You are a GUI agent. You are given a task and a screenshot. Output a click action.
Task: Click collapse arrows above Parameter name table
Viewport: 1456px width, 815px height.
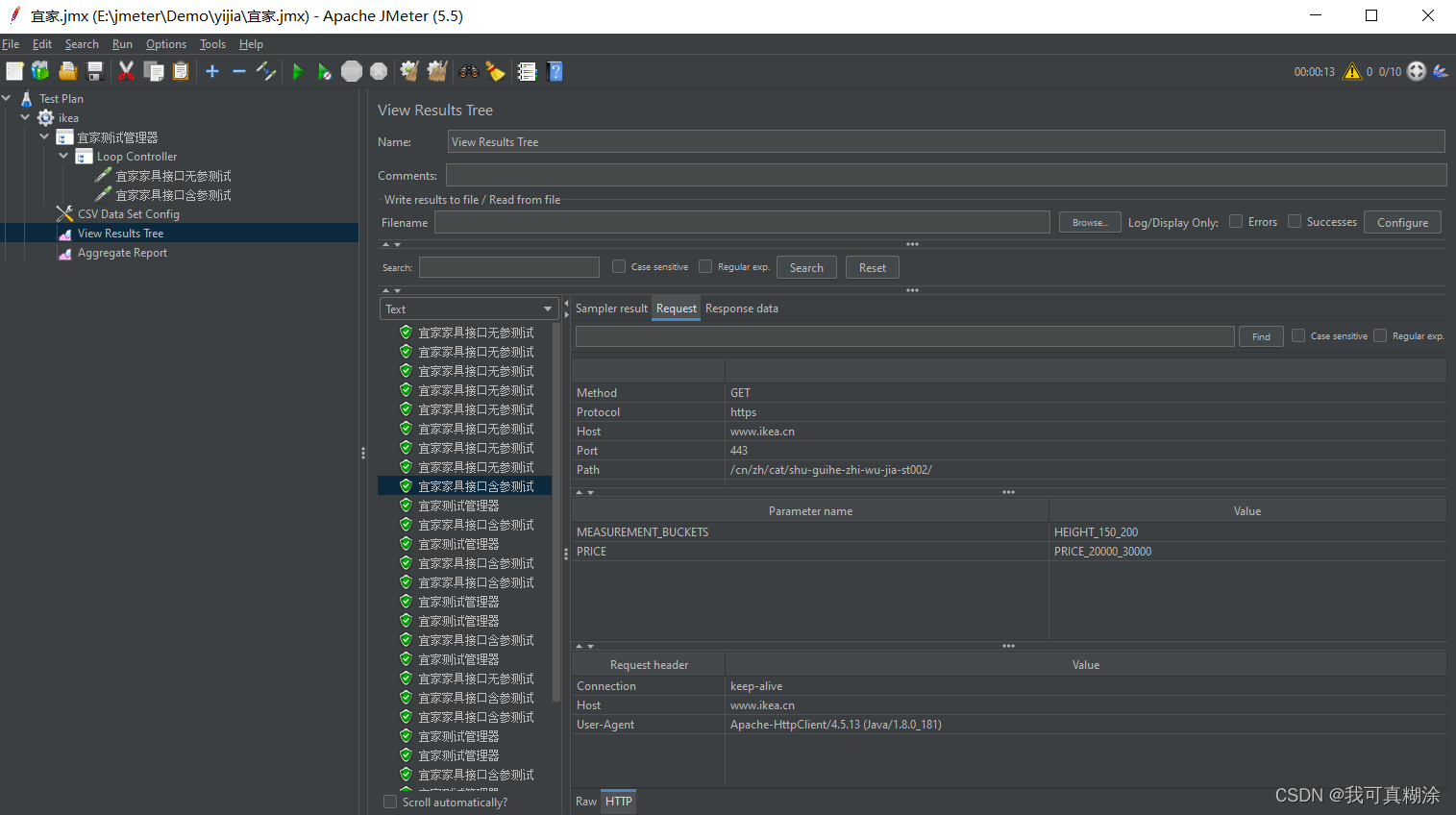click(x=584, y=492)
